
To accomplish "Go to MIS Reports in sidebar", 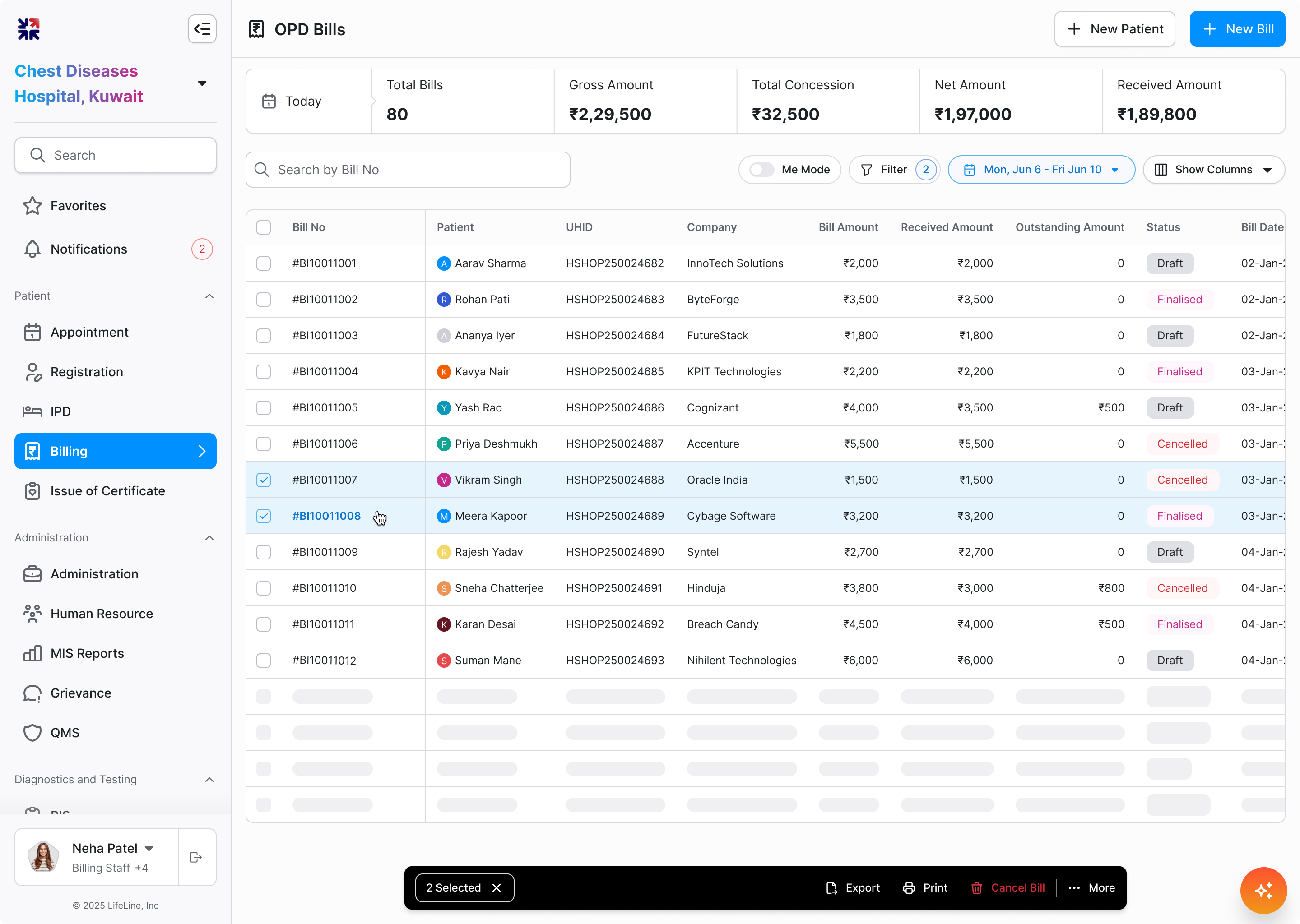I will tap(87, 653).
